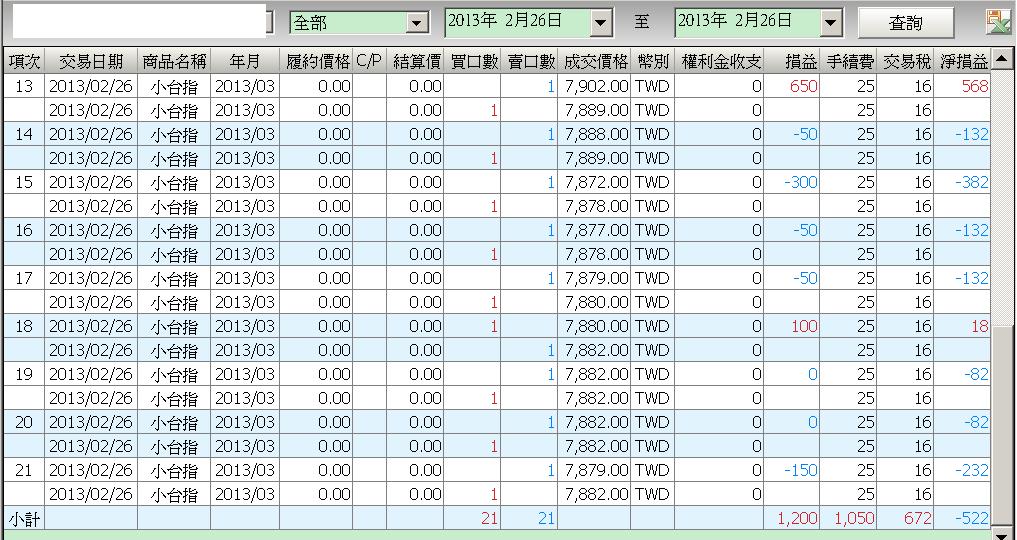Select row number 14
Image resolution: width=1017 pixels, height=540 pixels.
coord(24,134)
